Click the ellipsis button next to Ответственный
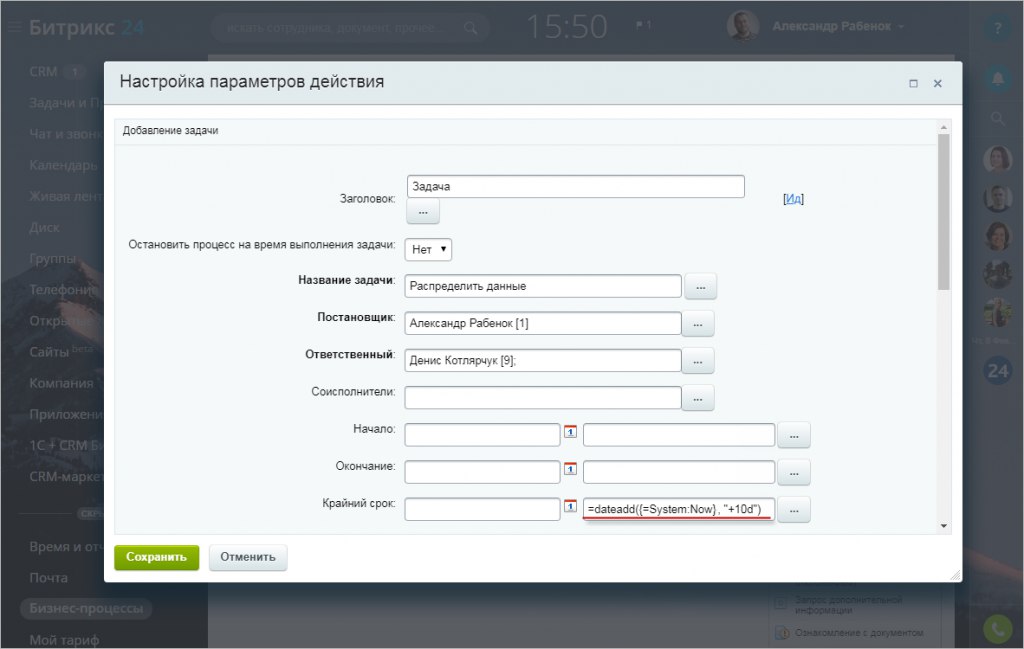This screenshot has height=649, width=1024. 697,361
